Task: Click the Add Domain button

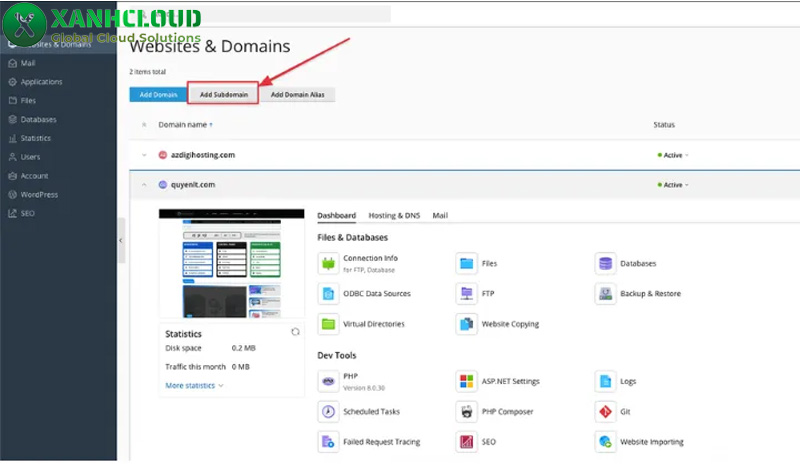Action: coord(157,95)
